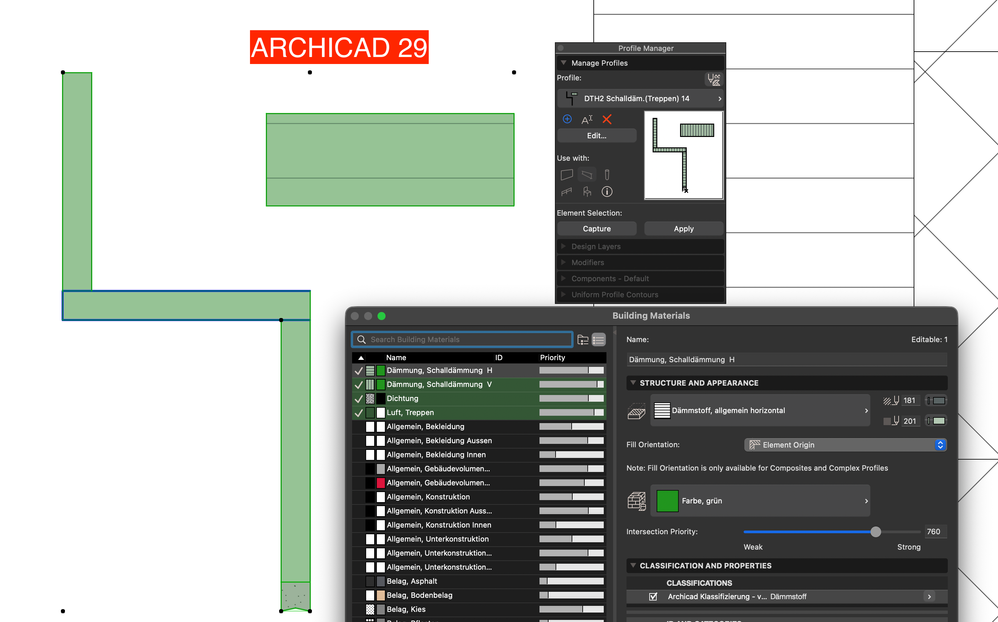998x622 pixels.
Task: Click the Apply button
Action: (684, 229)
